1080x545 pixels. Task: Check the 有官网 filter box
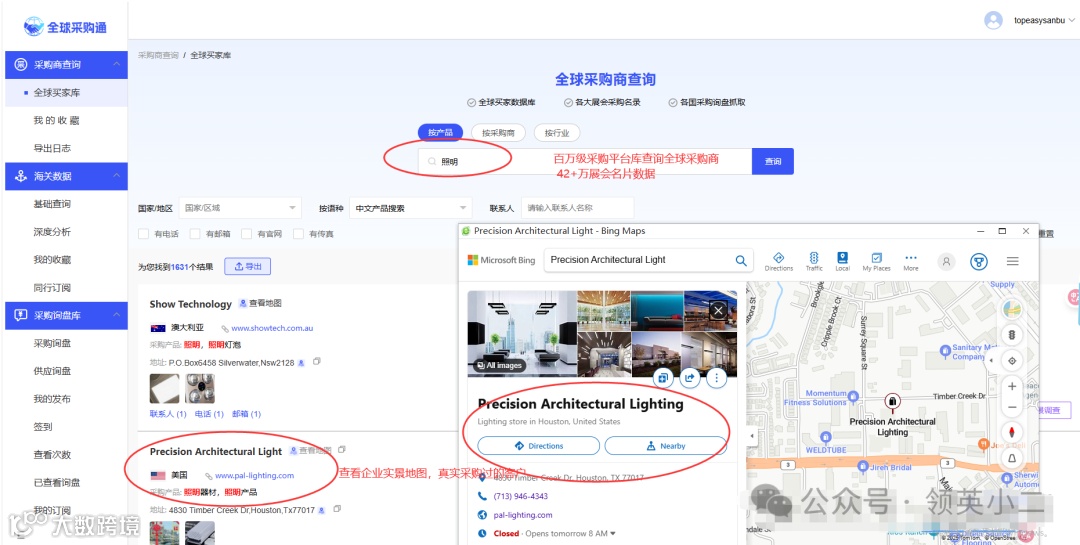(x=247, y=234)
